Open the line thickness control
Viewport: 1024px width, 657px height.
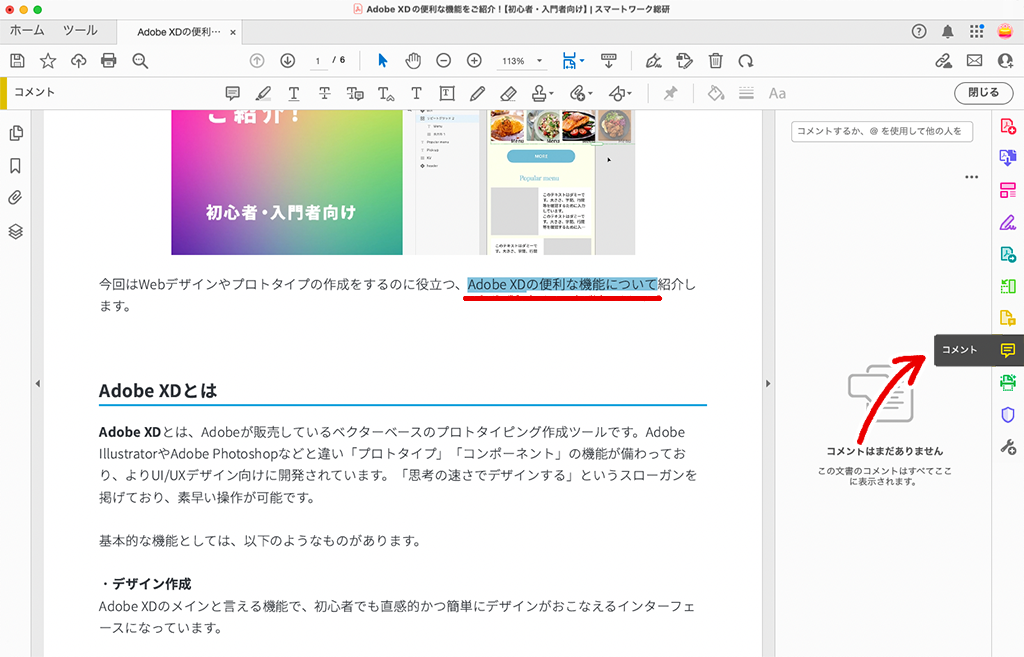[x=746, y=93]
